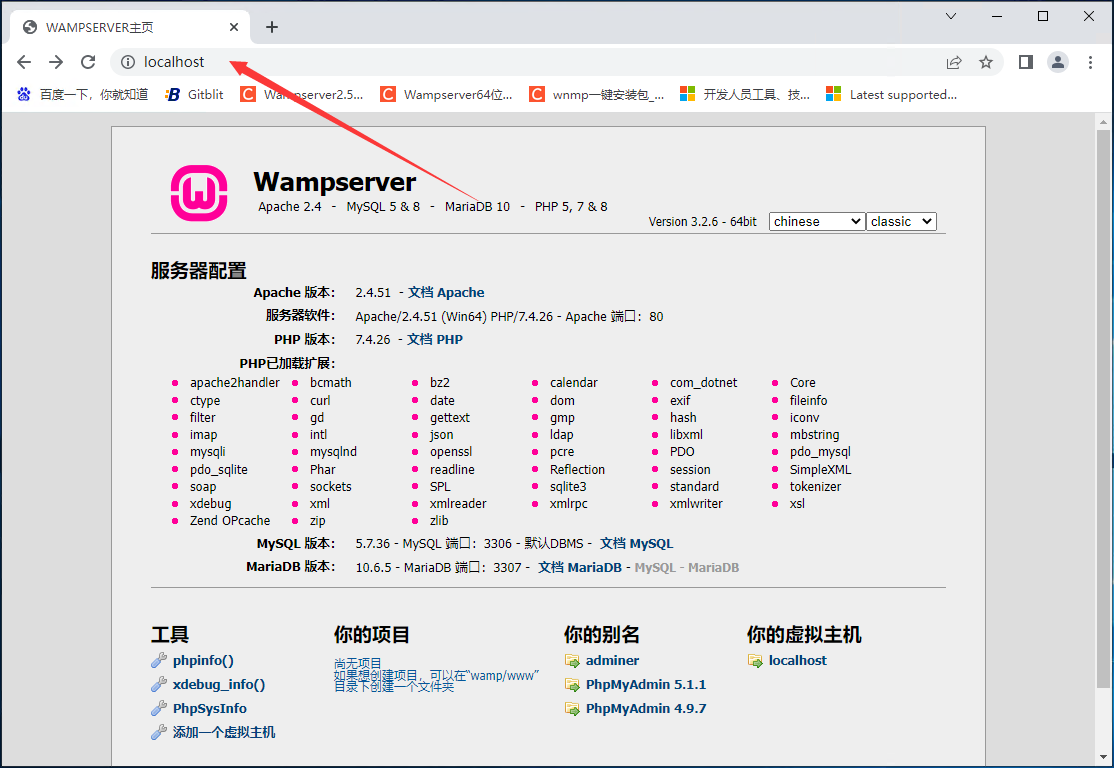The image size is (1114, 768).
Task: Click the back navigation arrow
Action: tap(24, 61)
